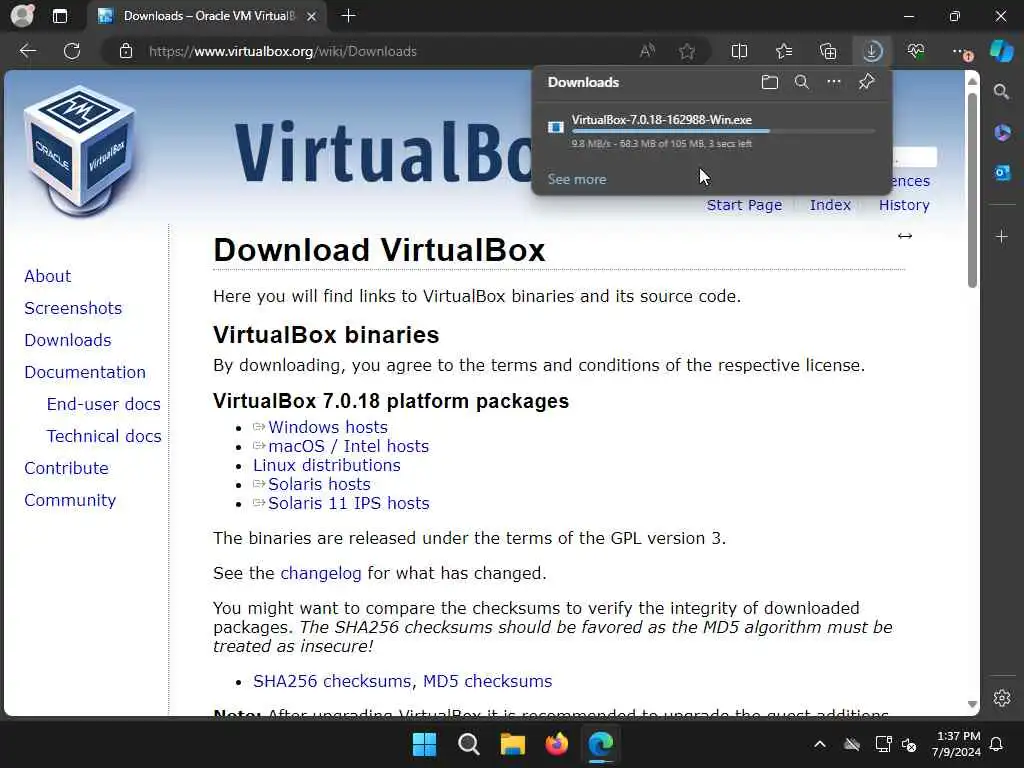Pin the Downloads panel
1024x768 pixels.
(x=866, y=82)
